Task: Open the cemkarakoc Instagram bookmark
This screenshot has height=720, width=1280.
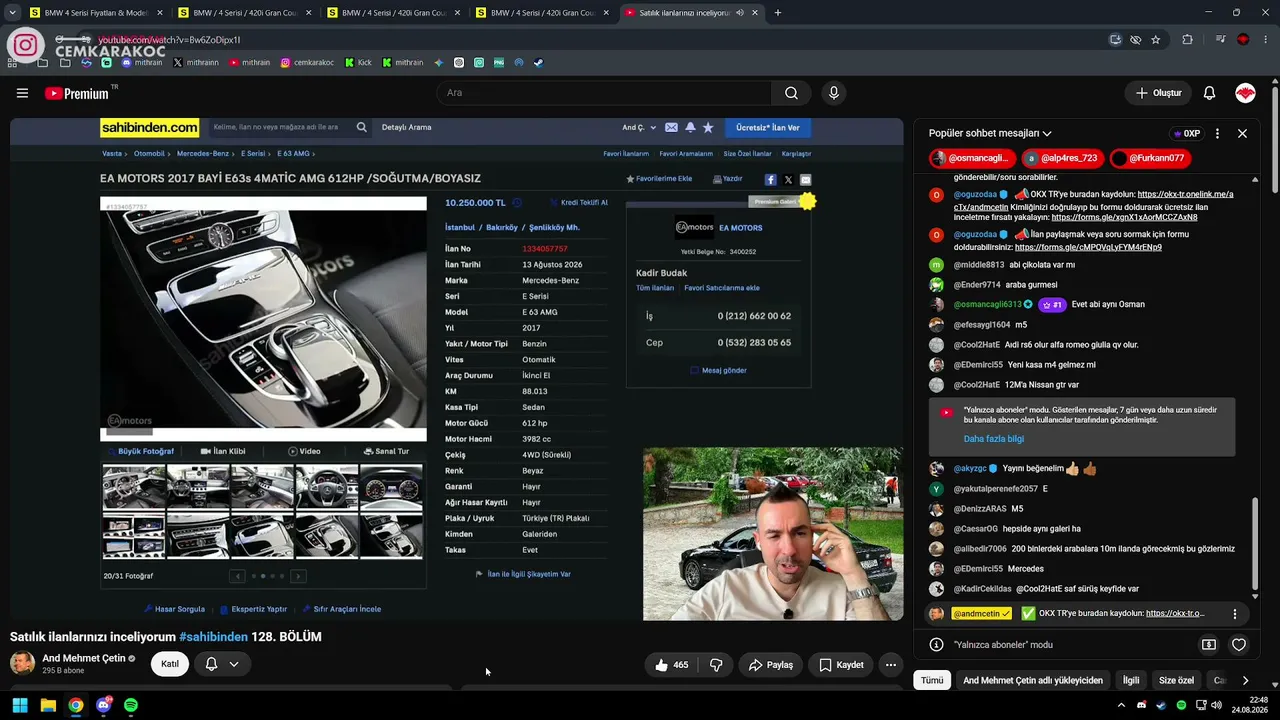Action: tap(307, 62)
